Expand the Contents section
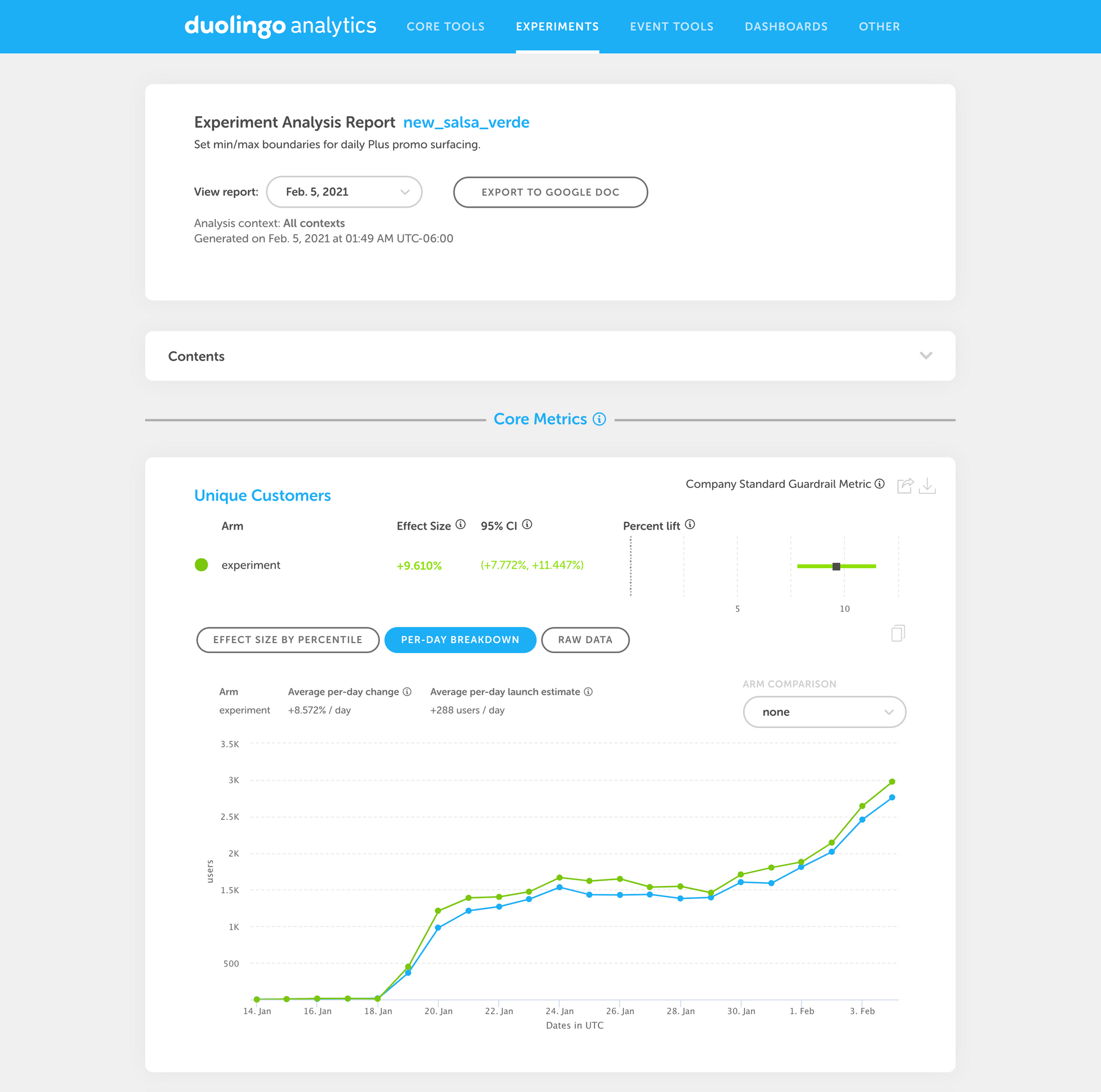The width and height of the screenshot is (1101, 1092). coord(925,356)
